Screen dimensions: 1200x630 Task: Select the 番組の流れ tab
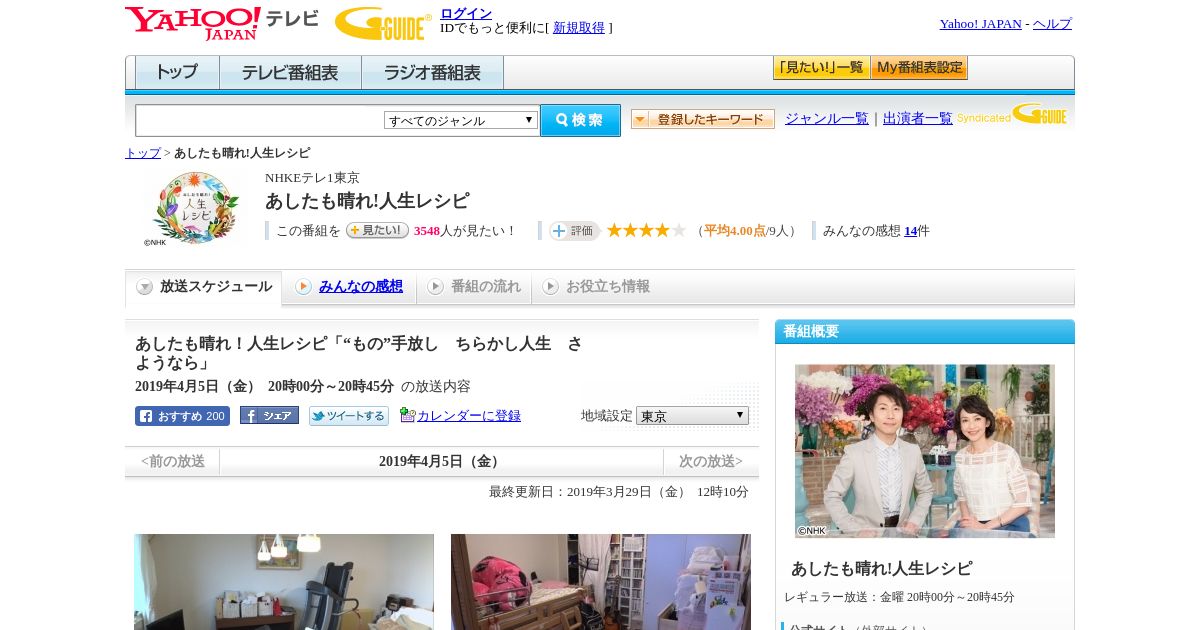tap(474, 287)
